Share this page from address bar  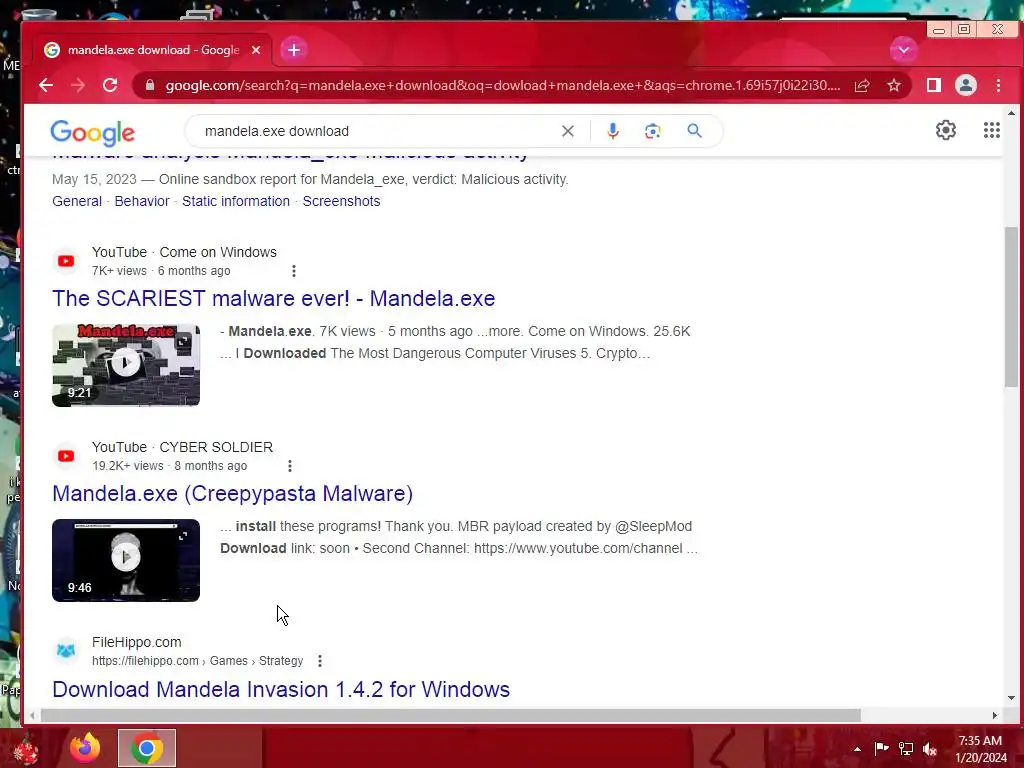[862, 86]
